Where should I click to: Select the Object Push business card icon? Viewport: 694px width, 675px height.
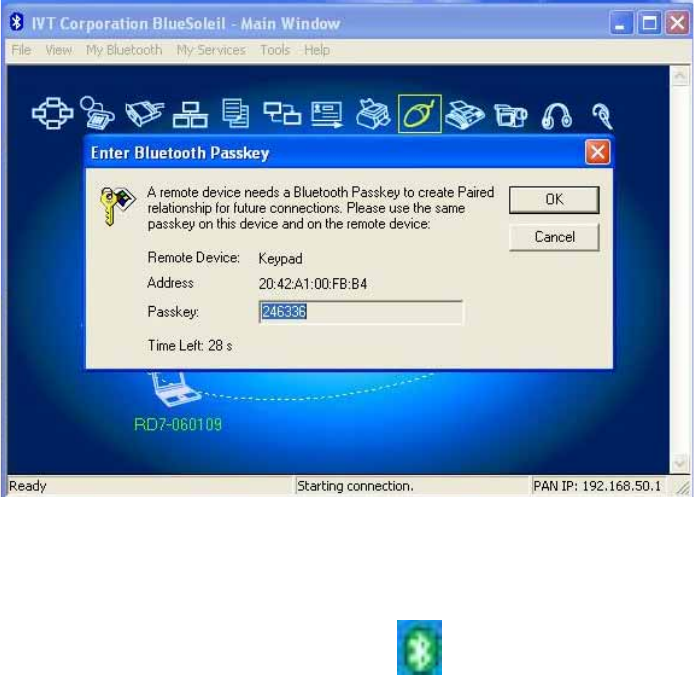point(327,114)
